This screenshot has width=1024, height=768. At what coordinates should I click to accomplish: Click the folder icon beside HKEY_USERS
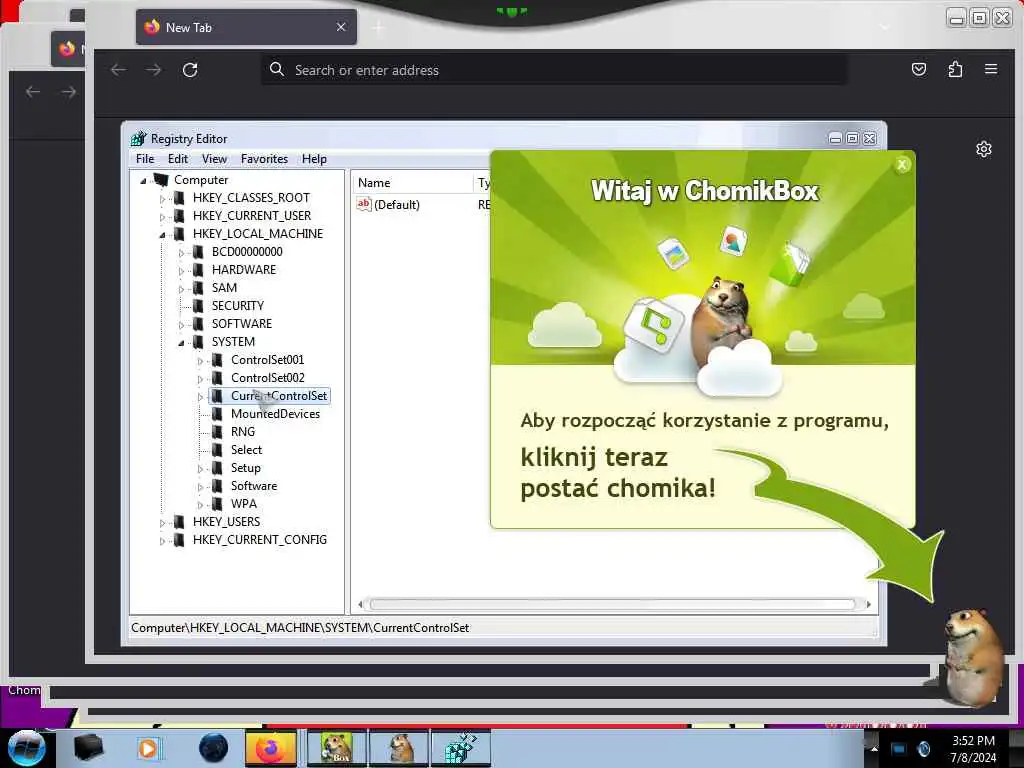180,522
